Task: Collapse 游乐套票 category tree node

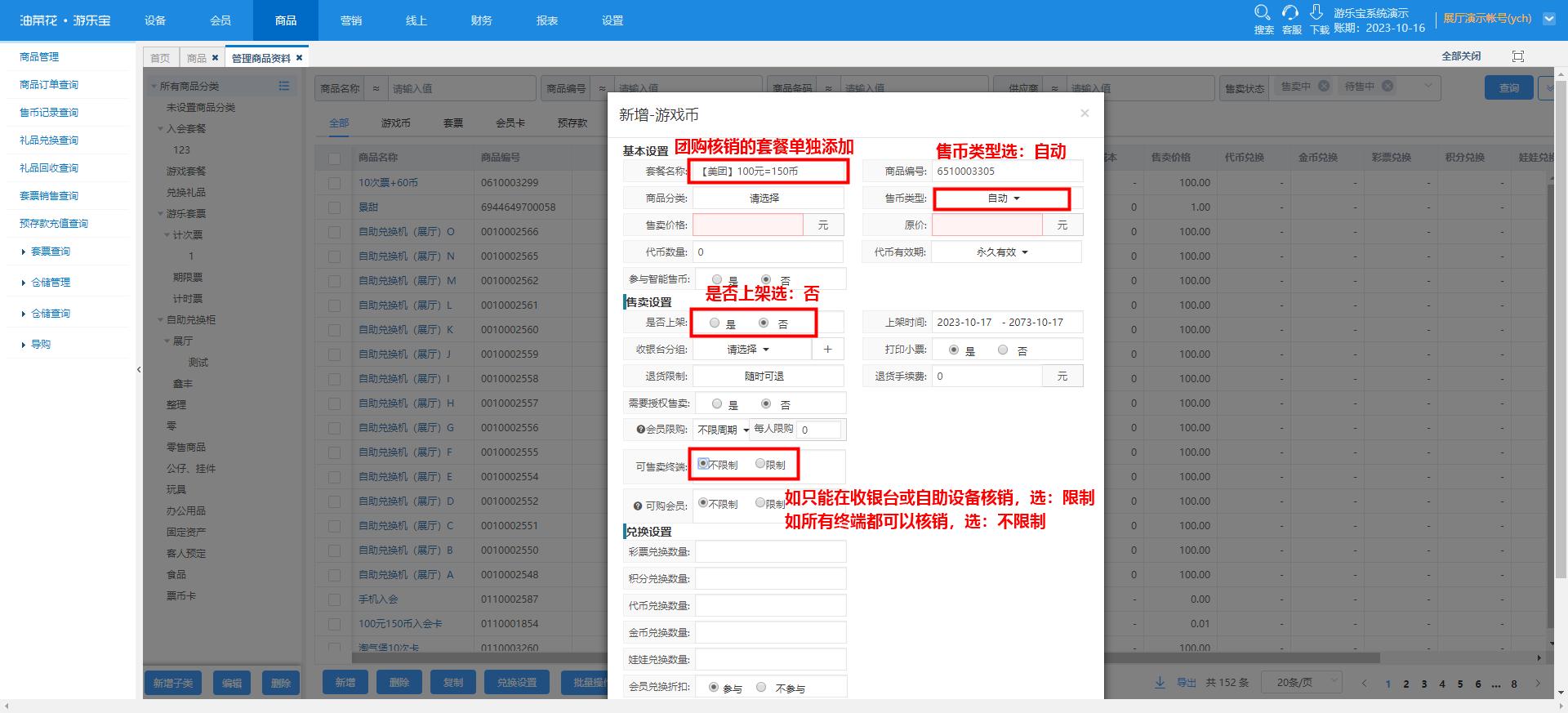Action: (161, 214)
